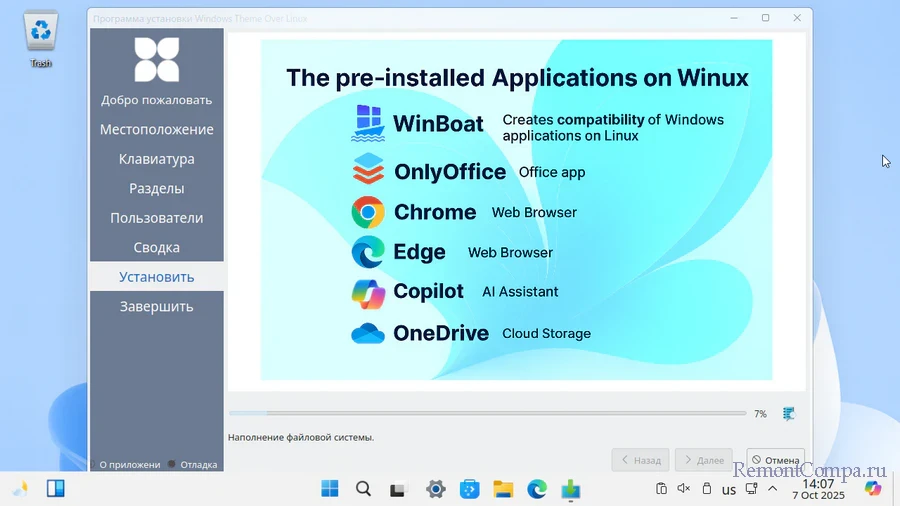Select the Местоположение step in sidebar
The height and width of the screenshot is (506, 900).
click(156, 130)
